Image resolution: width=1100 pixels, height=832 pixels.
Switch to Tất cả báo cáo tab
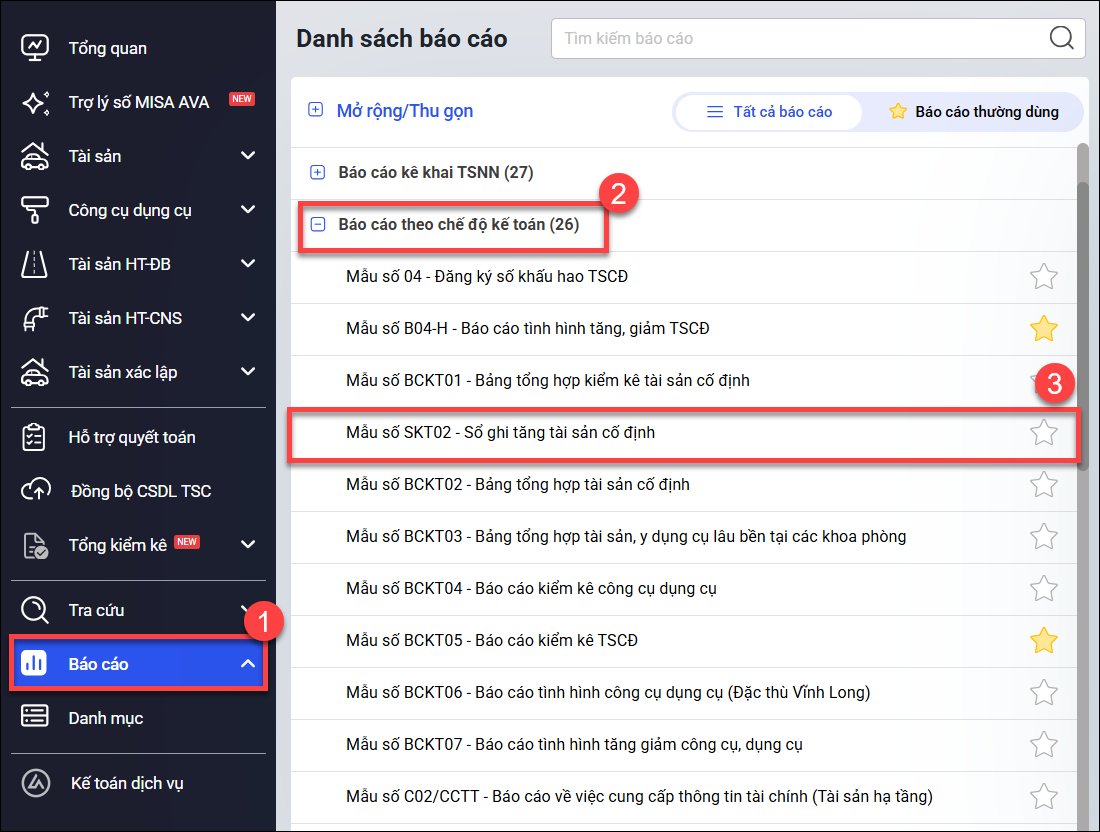769,112
